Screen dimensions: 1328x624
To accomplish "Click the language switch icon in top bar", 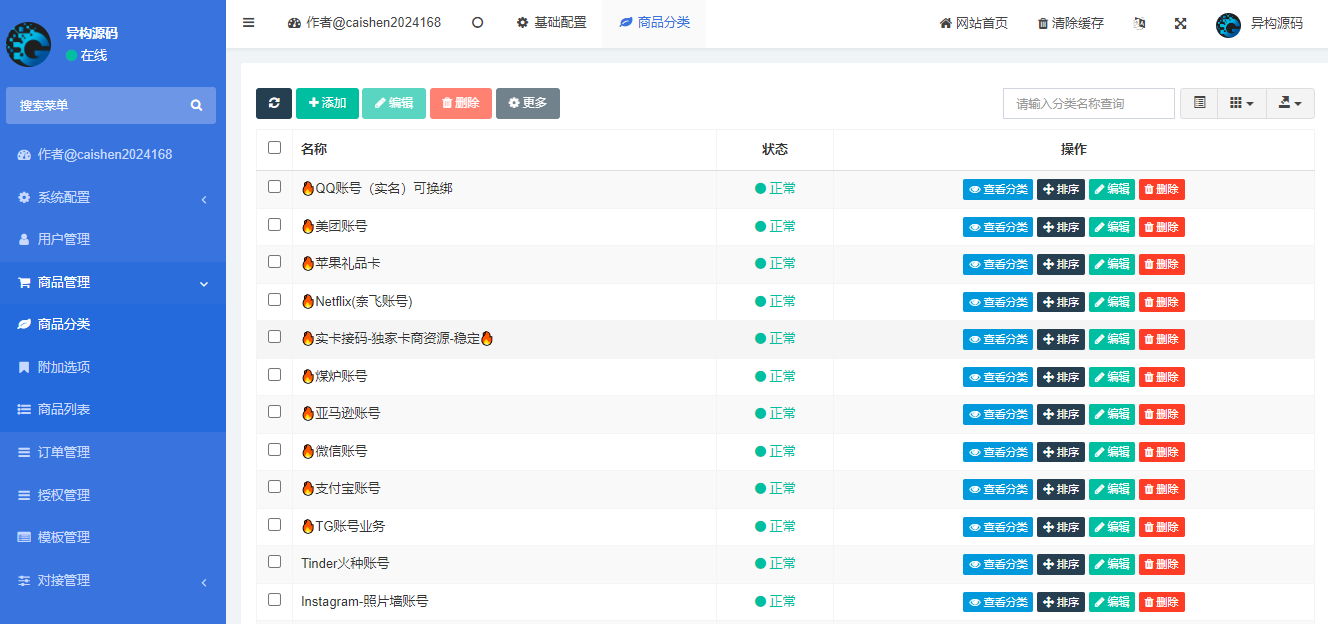I will [x=1140, y=22].
